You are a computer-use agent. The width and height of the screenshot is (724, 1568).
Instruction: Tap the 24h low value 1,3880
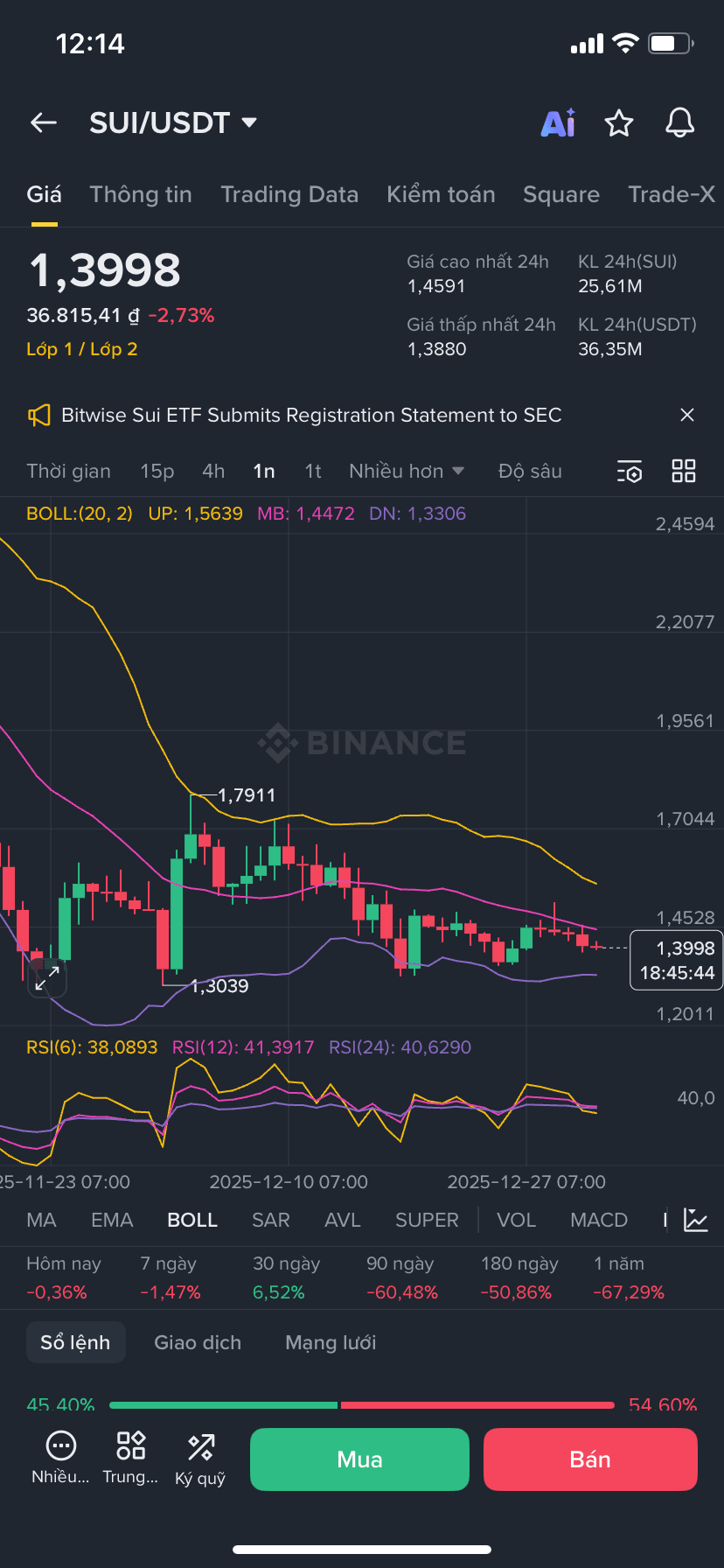tap(436, 349)
